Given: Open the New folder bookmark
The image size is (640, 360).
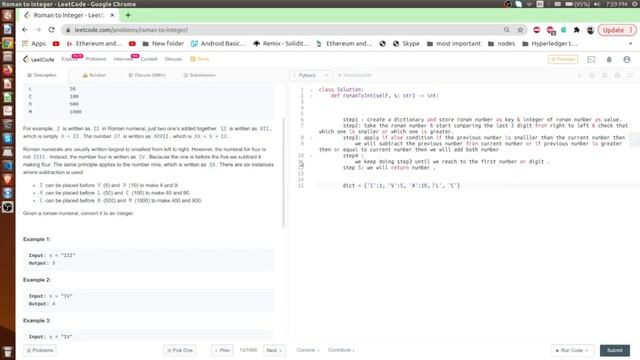Looking at the screenshot, I should (x=163, y=43).
